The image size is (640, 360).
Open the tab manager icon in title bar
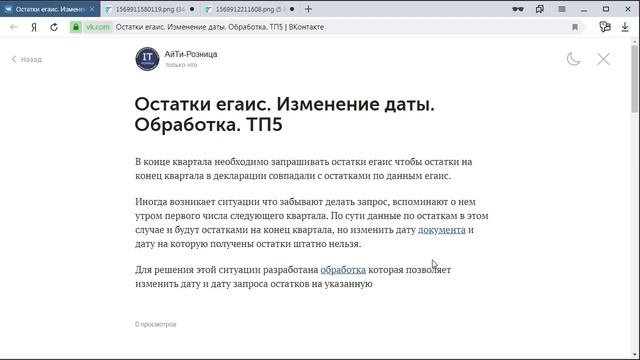(x=540, y=9)
